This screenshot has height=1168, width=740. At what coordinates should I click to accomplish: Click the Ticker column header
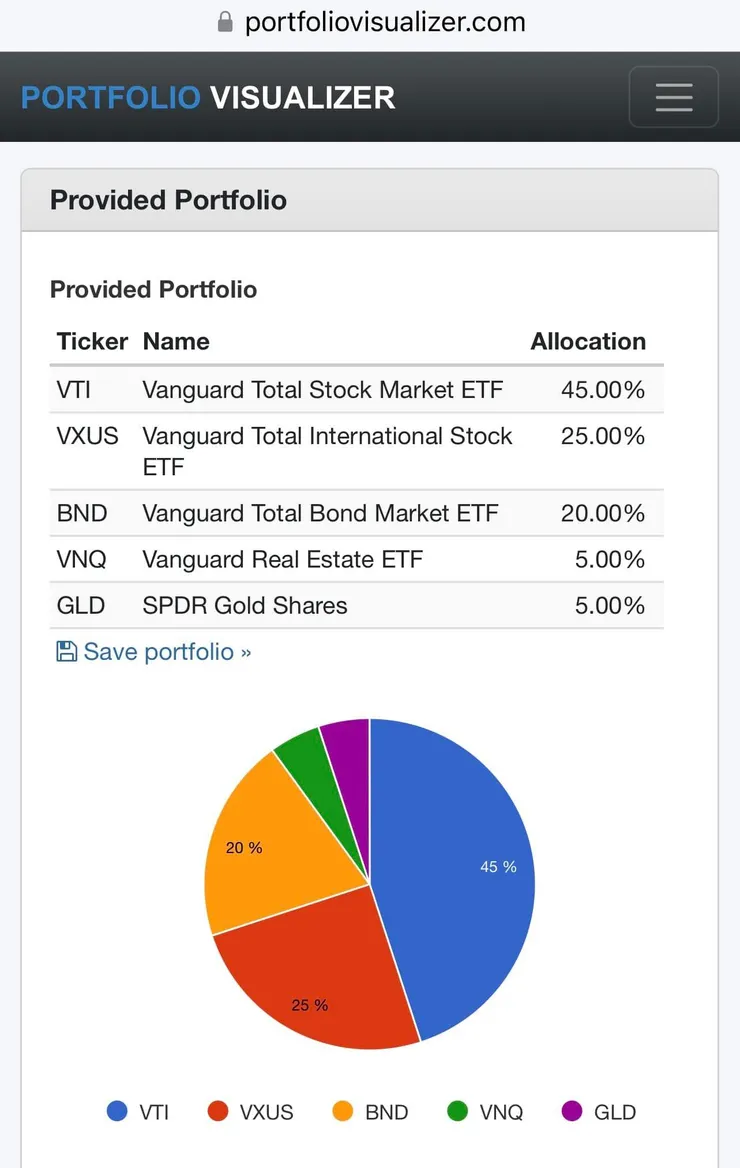pyautogui.click(x=92, y=341)
